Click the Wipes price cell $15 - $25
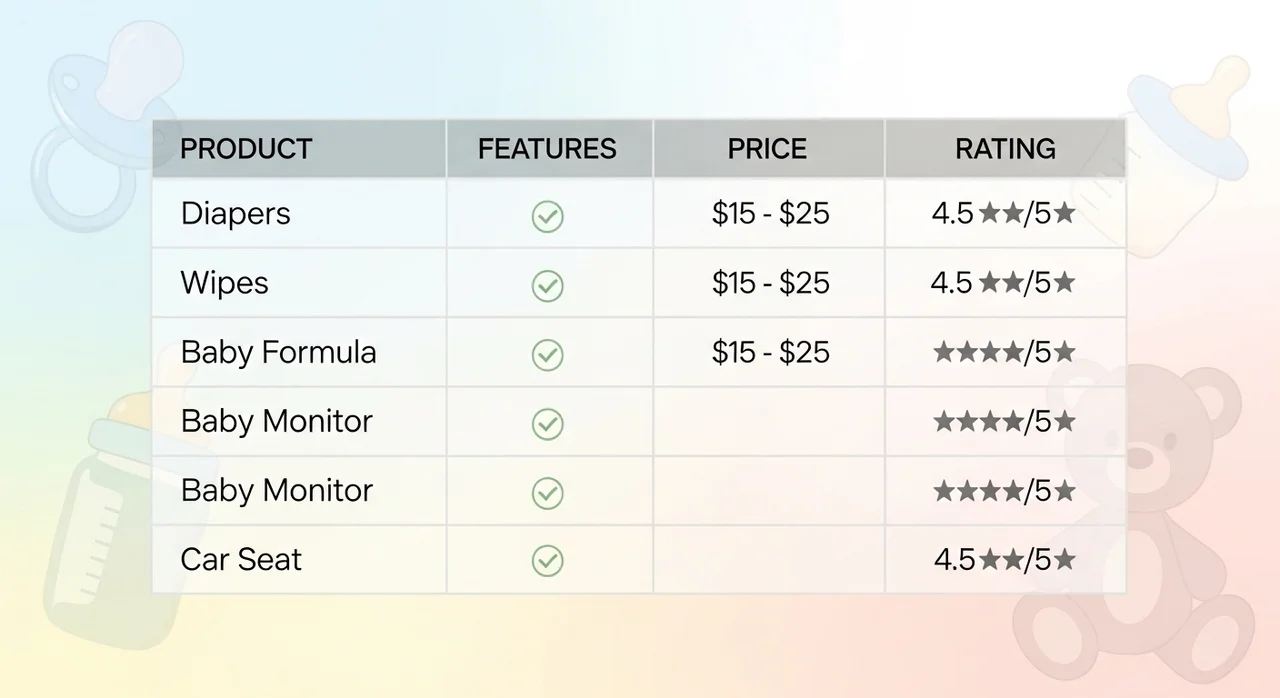Screen dimensions: 1280x698 pyautogui.click(x=770, y=283)
